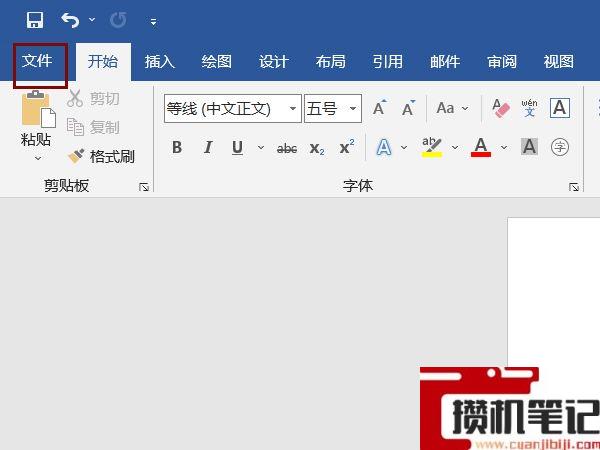Toggle bold formatting

coord(177,147)
